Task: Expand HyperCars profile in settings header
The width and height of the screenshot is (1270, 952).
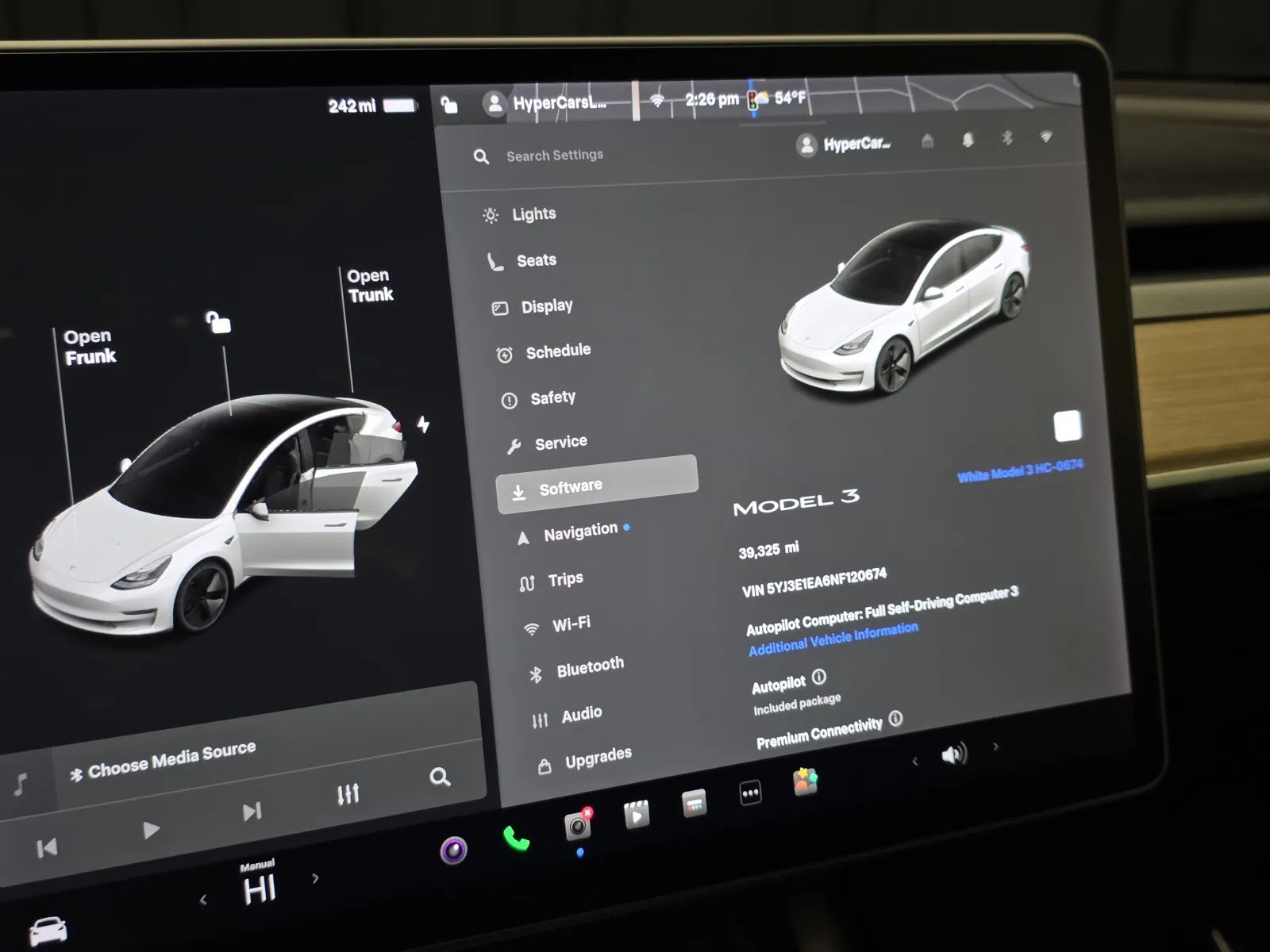Action: (x=844, y=144)
